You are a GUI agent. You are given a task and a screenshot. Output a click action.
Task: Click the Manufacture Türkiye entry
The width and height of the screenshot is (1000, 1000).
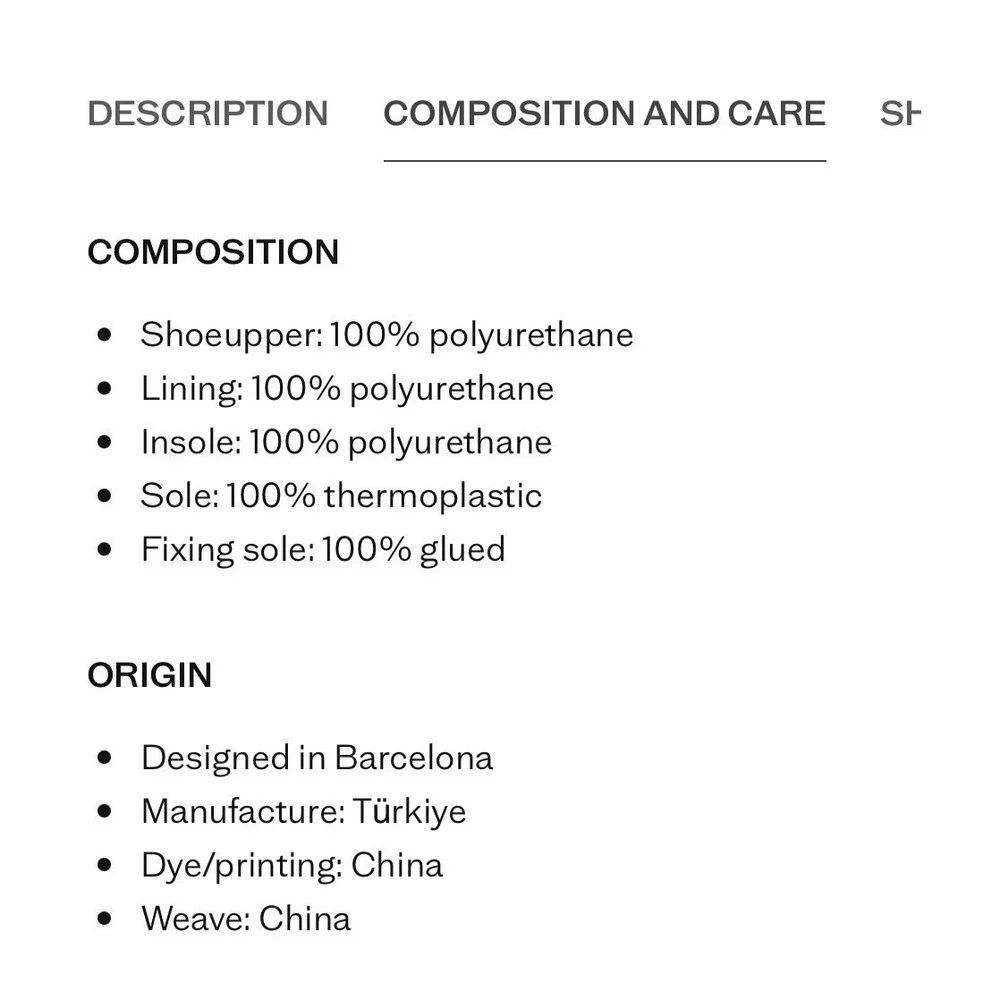tap(304, 812)
